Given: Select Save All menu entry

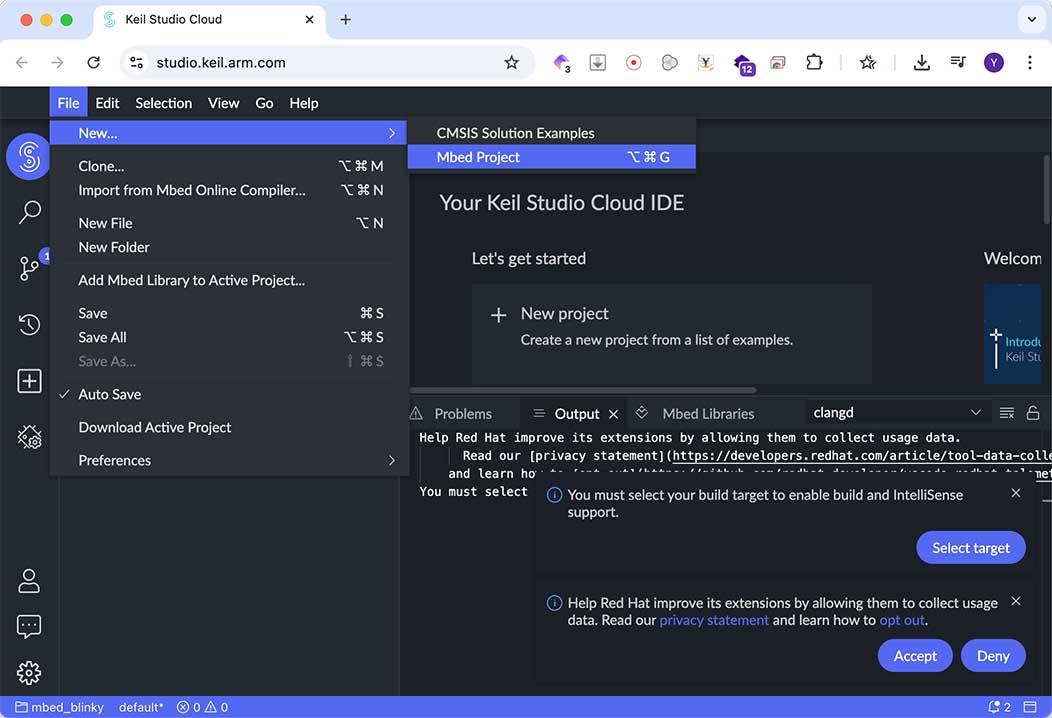Looking at the screenshot, I should coord(229,337).
